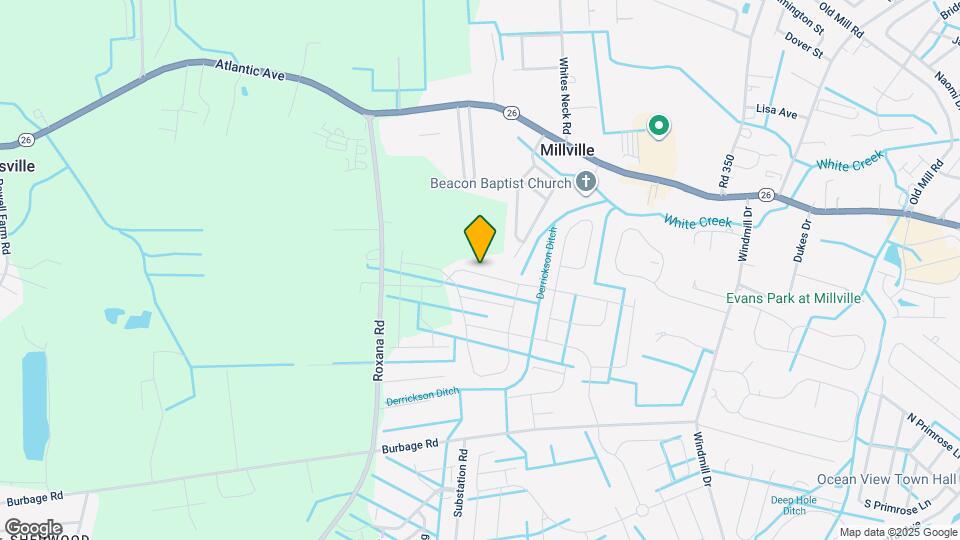Click the Atlantic Ave road label

(x=250, y=70)
